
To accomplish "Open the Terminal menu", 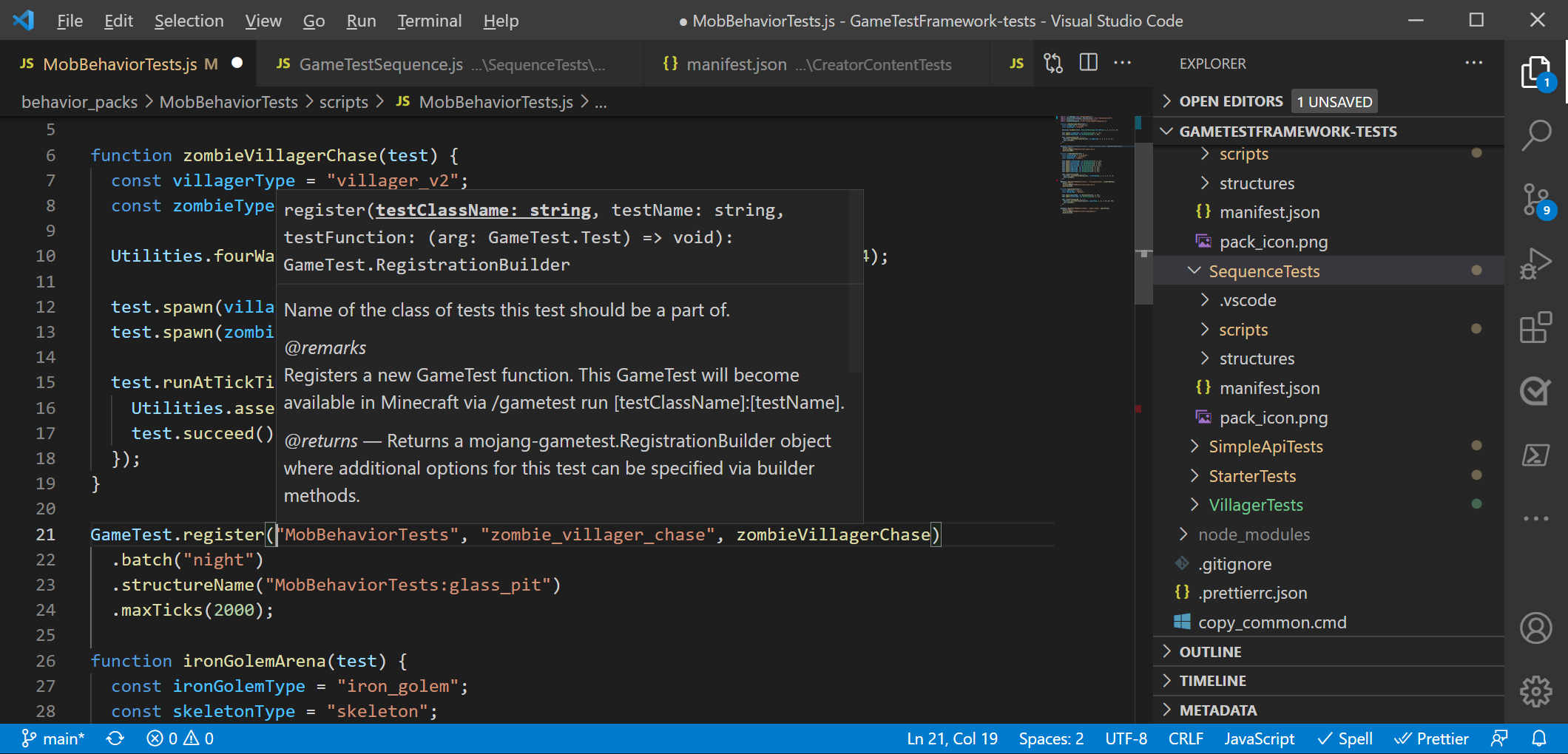I will pos(429,21).
